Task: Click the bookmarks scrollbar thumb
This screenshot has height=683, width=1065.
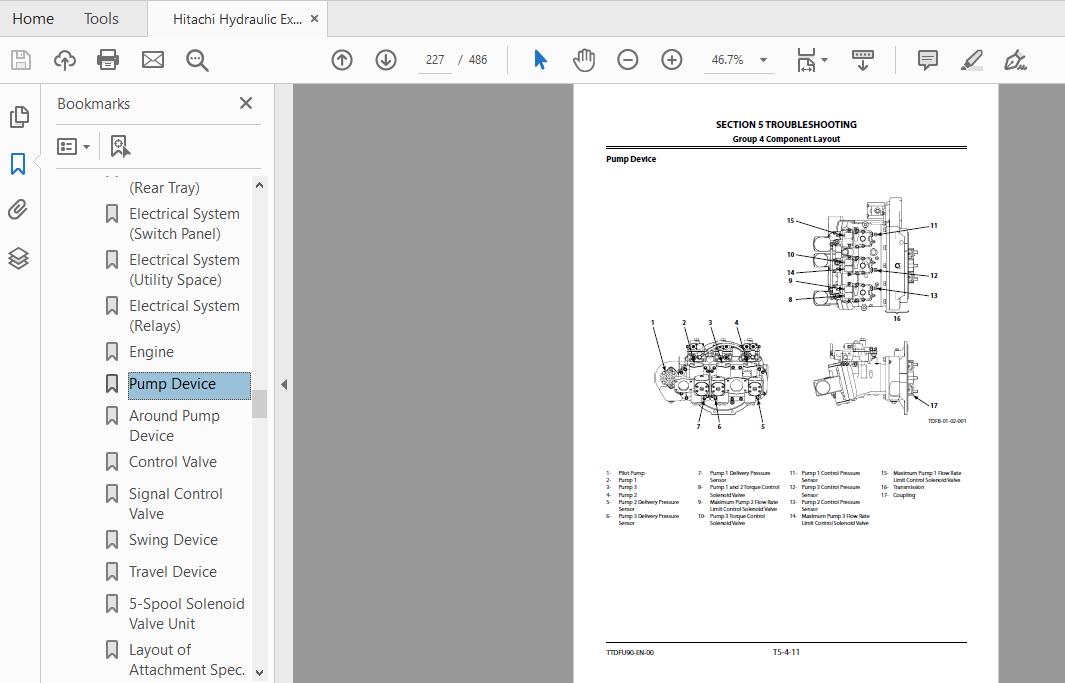Action: (x=259, y=403)
